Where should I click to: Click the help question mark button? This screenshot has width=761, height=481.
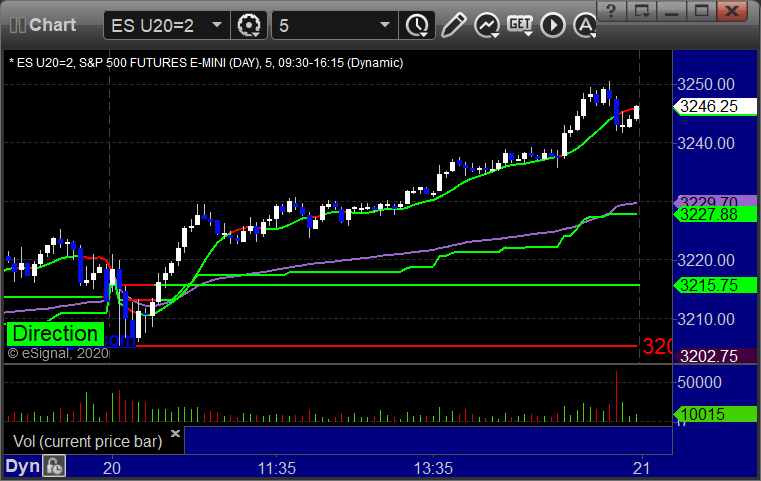pyautogui.click(x=611, y=11)
